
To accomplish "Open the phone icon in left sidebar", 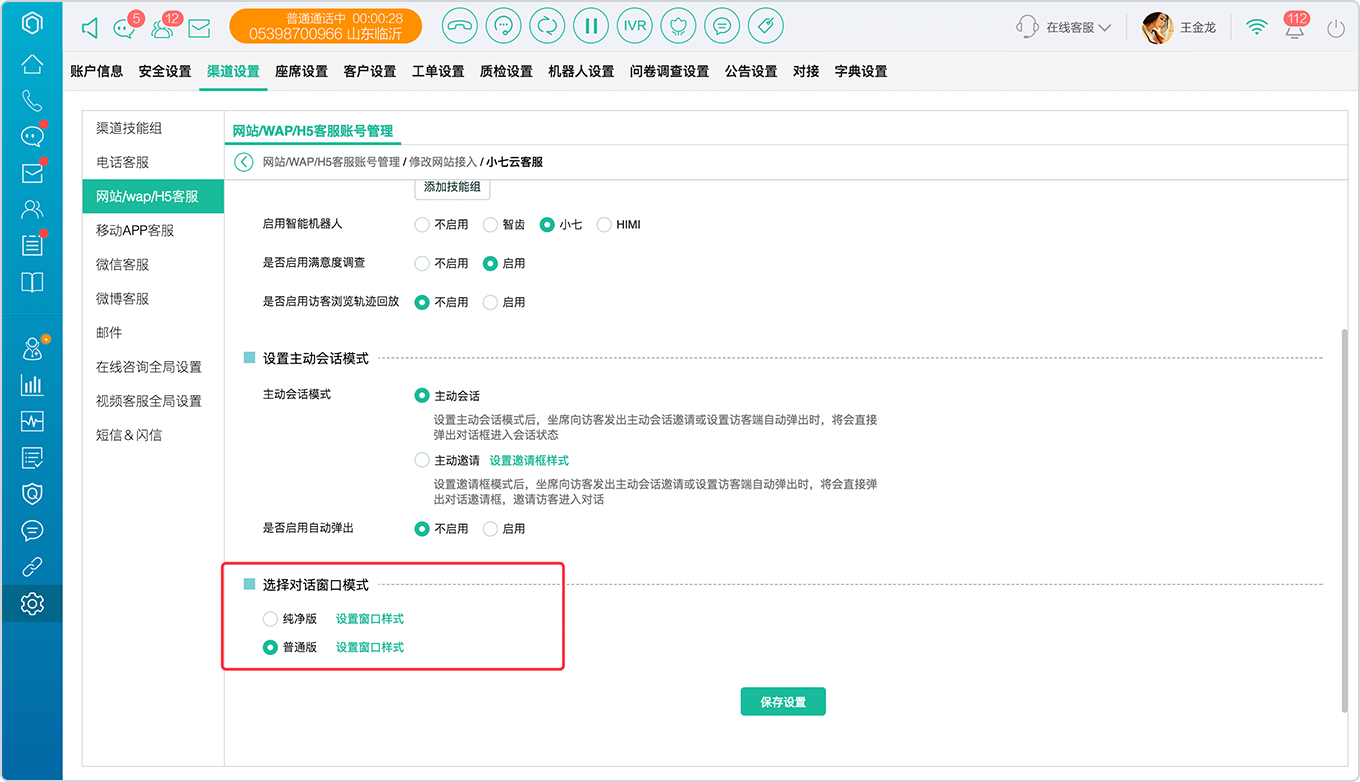I will coord(32,100).
